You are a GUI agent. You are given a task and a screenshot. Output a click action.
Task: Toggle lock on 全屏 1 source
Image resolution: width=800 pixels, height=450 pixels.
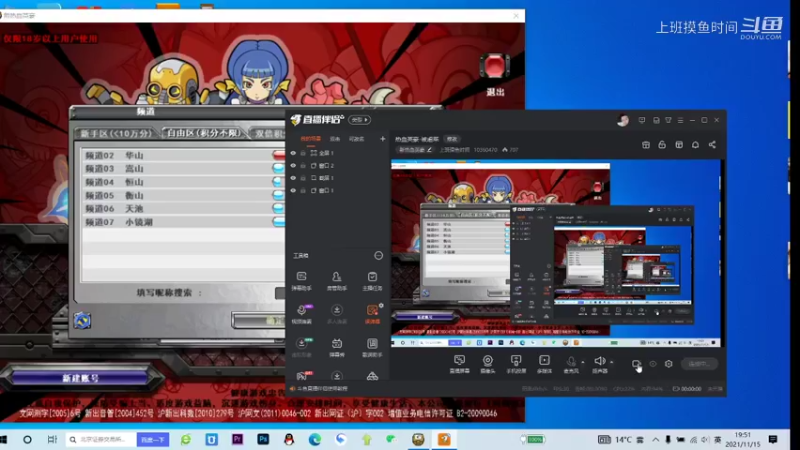[303, 153]
